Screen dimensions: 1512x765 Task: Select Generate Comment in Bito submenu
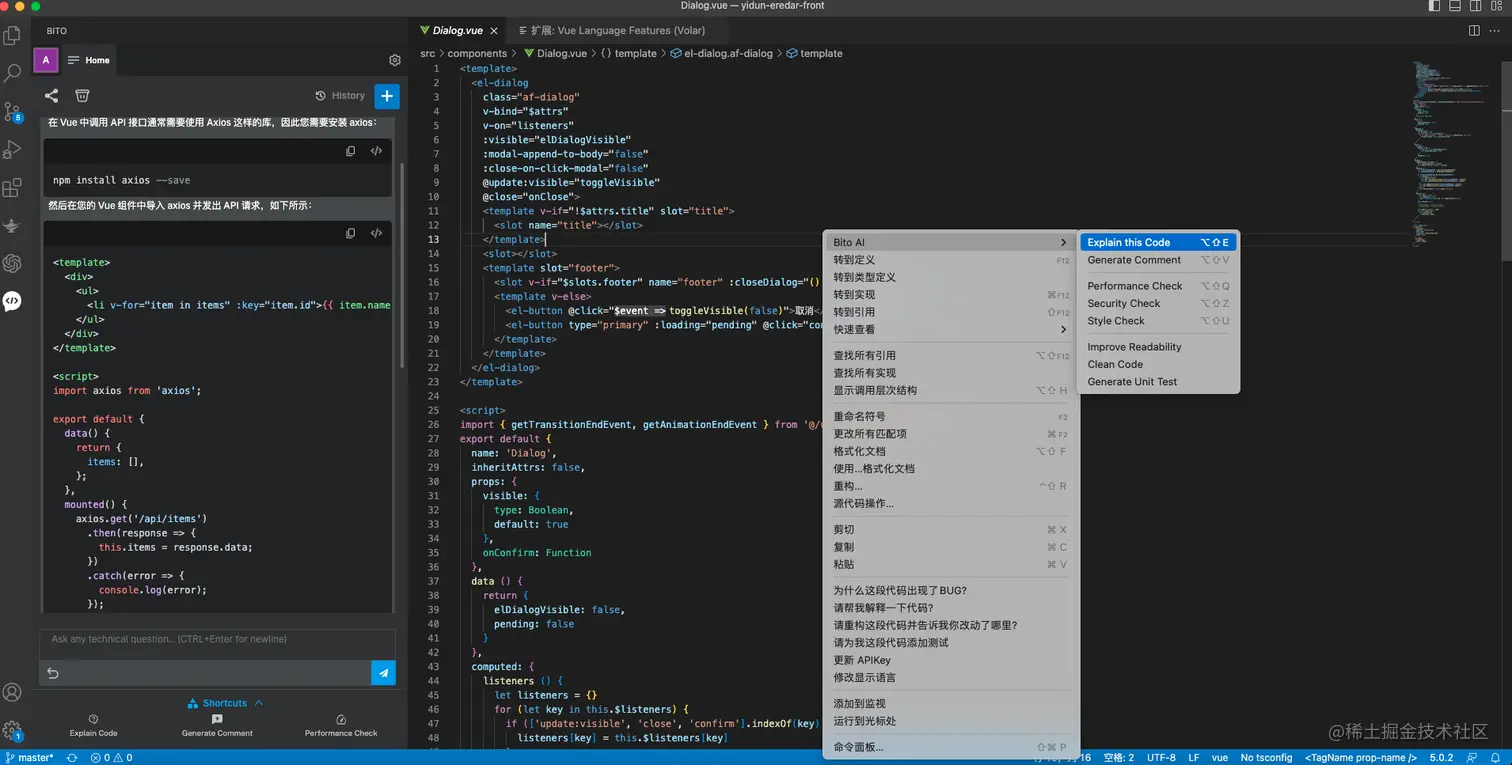tap(1158, 260)
